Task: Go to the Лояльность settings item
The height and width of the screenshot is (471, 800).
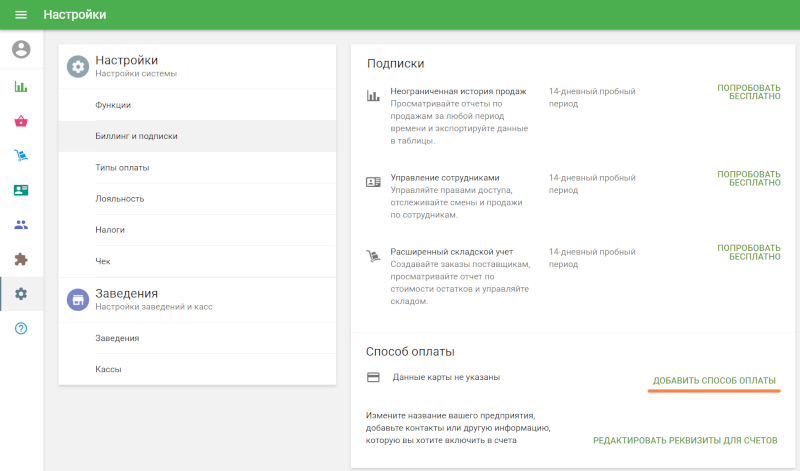Action: pos(197,199)
